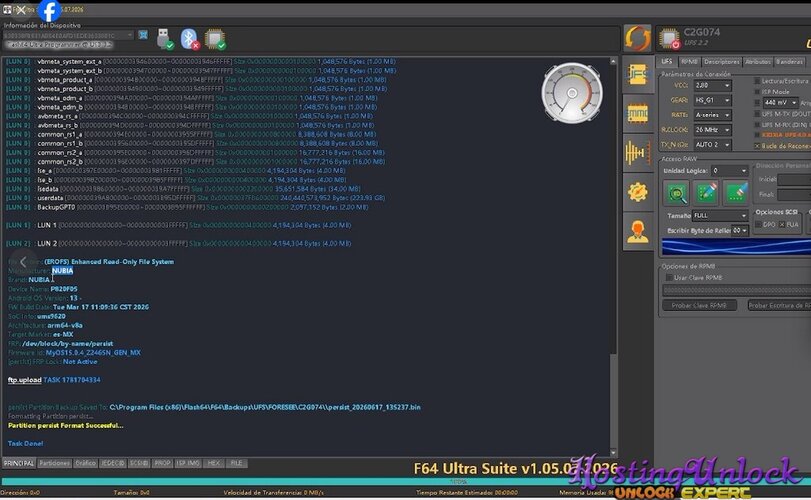Open the VCC voltage dropdown

pyautogui.click(x=712, y=85)
